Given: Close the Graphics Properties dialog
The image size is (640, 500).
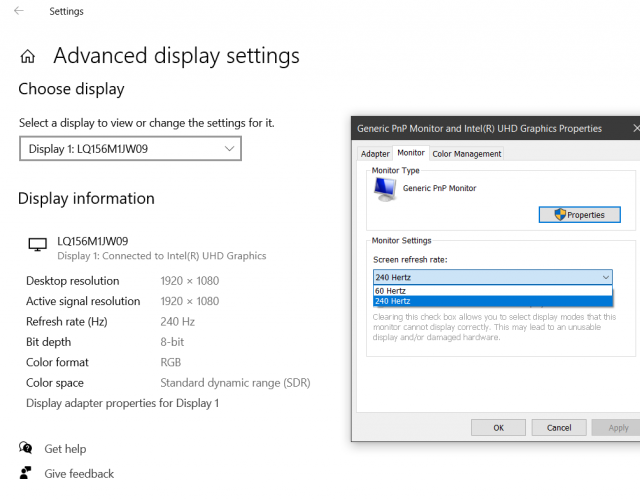Looking at the screenshot, I should [635, 128].
